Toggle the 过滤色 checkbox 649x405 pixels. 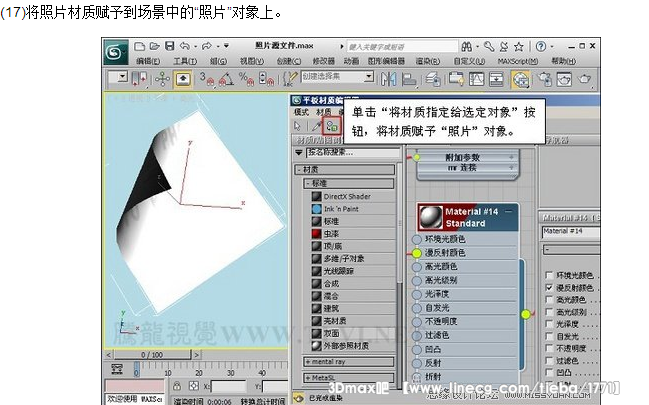coord(549,361)
